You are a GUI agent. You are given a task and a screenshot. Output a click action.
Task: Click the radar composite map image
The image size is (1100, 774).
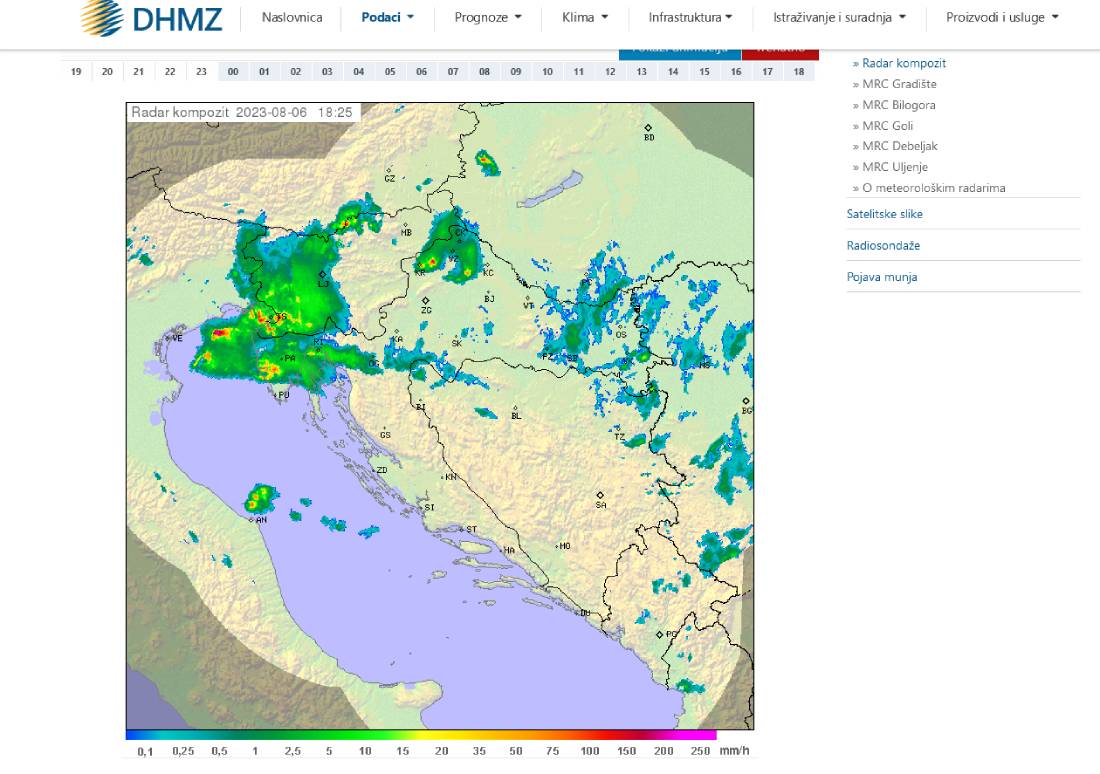[440, 416]
